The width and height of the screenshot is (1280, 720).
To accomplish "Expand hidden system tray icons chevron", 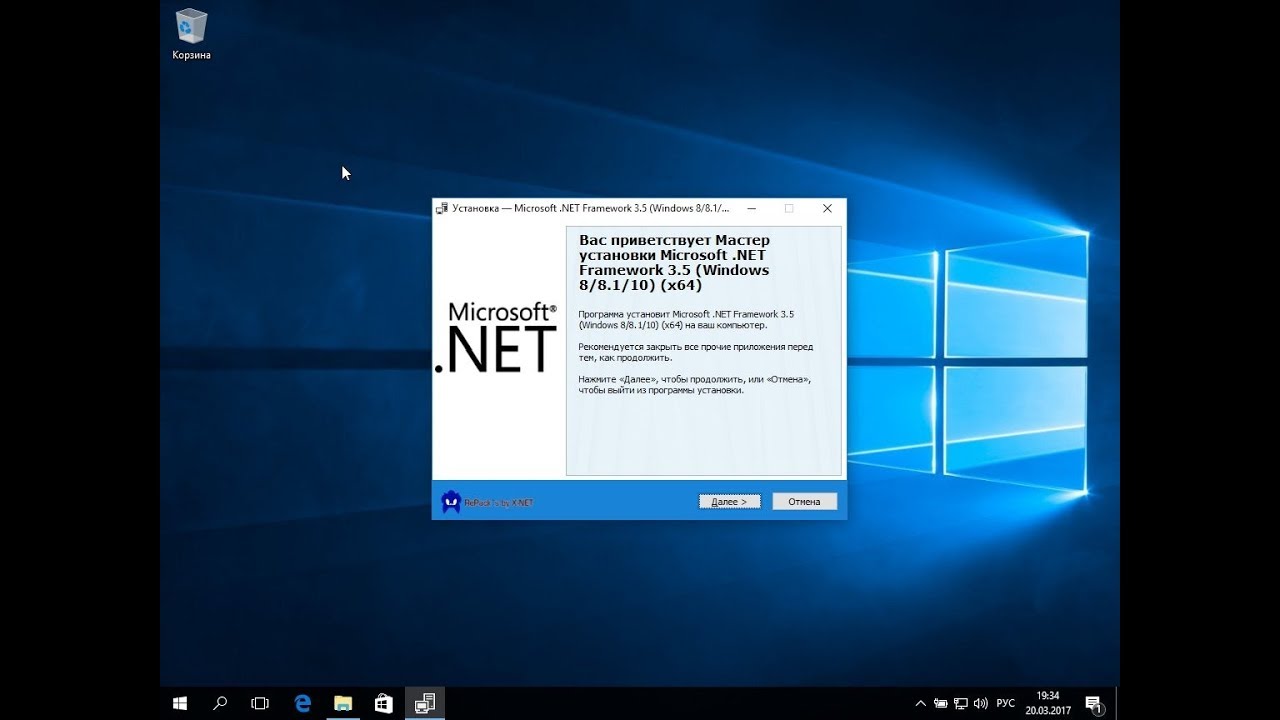I will [x=921, y=703].
